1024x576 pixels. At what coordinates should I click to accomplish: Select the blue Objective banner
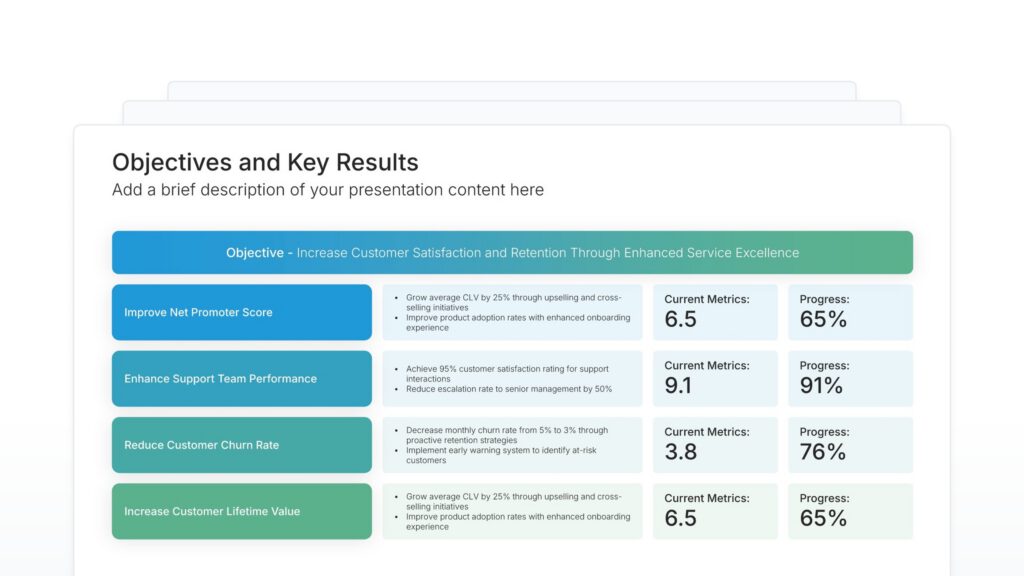pos(512,252)
